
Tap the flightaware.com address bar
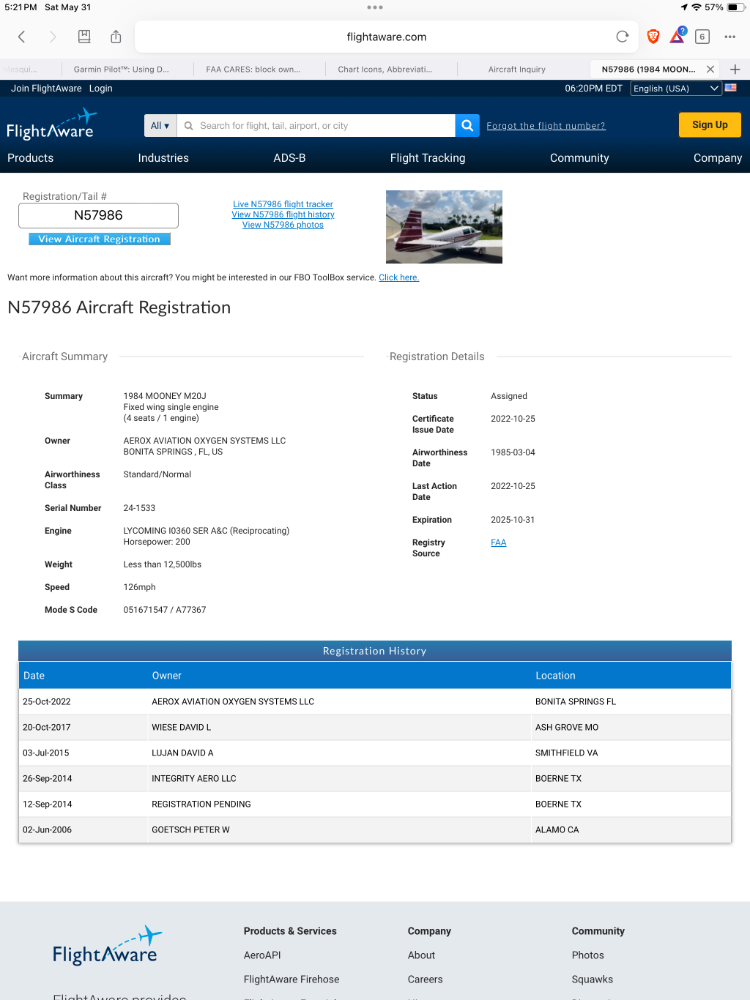(386, 37)
